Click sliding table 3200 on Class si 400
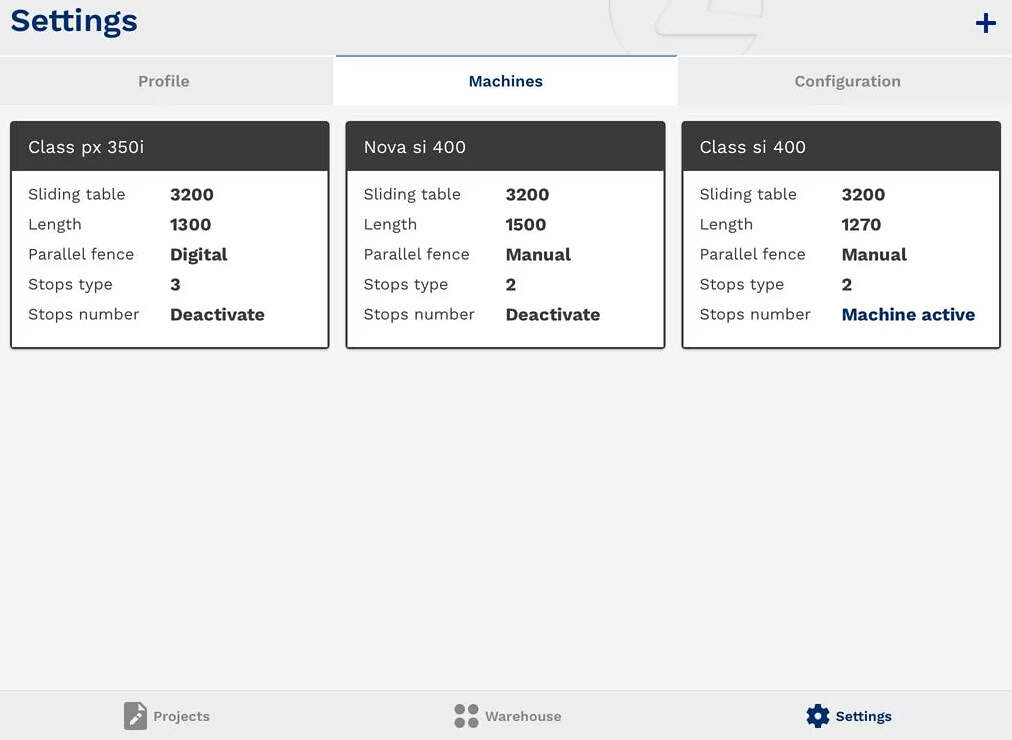Image resolution: width=1012 pixels, height=740 pixels. click(863, 195)
